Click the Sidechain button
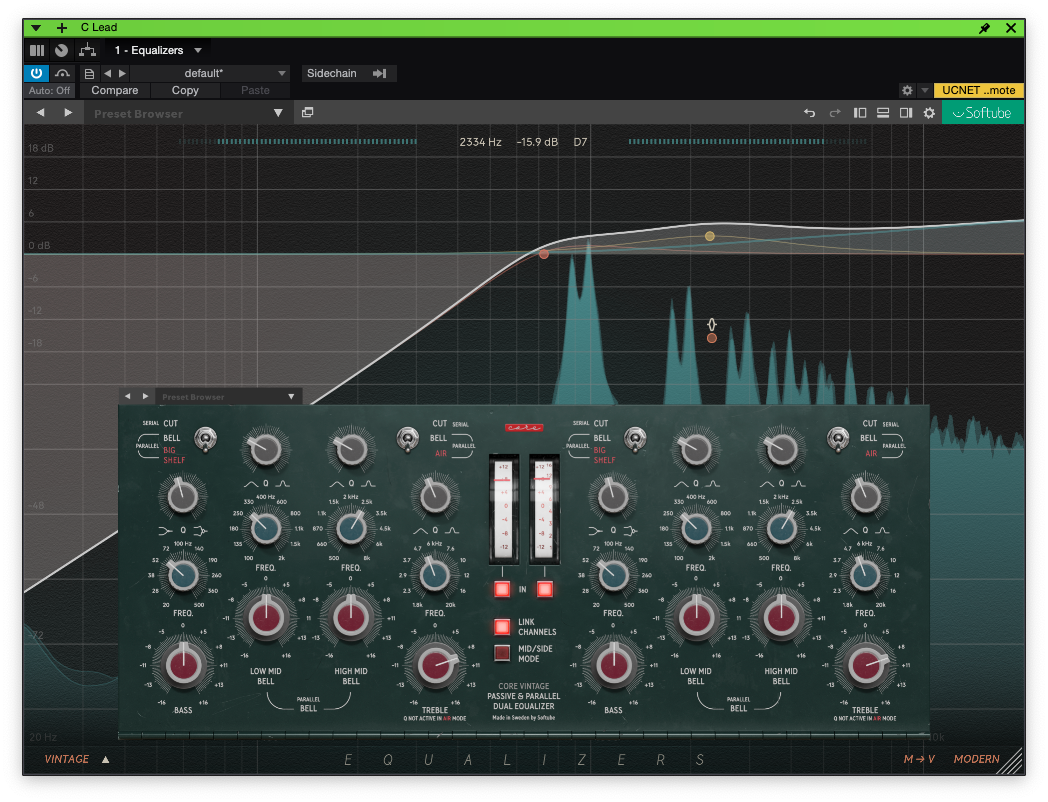 click(x=332, y=74)
